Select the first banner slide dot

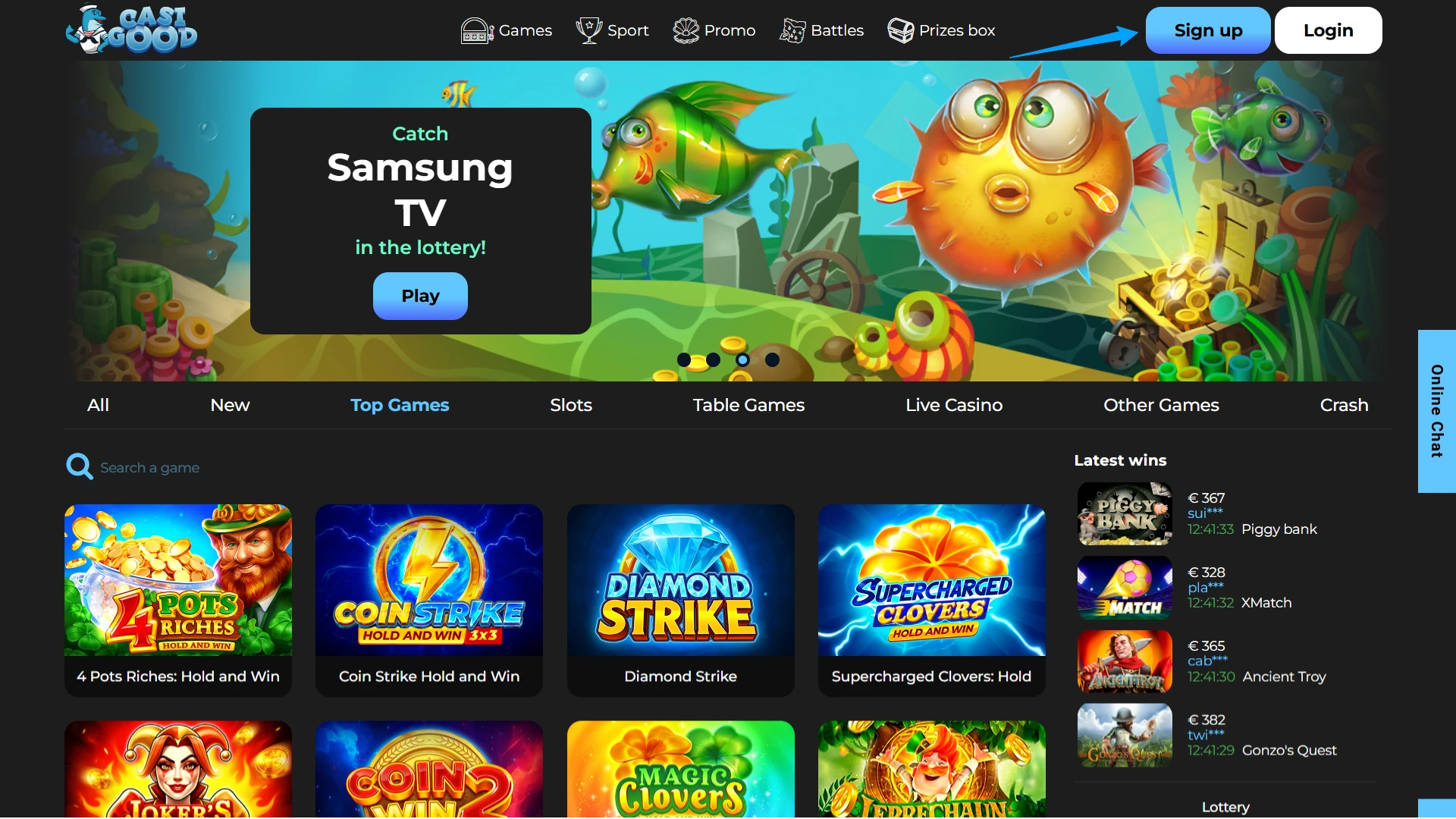point(684,360)
